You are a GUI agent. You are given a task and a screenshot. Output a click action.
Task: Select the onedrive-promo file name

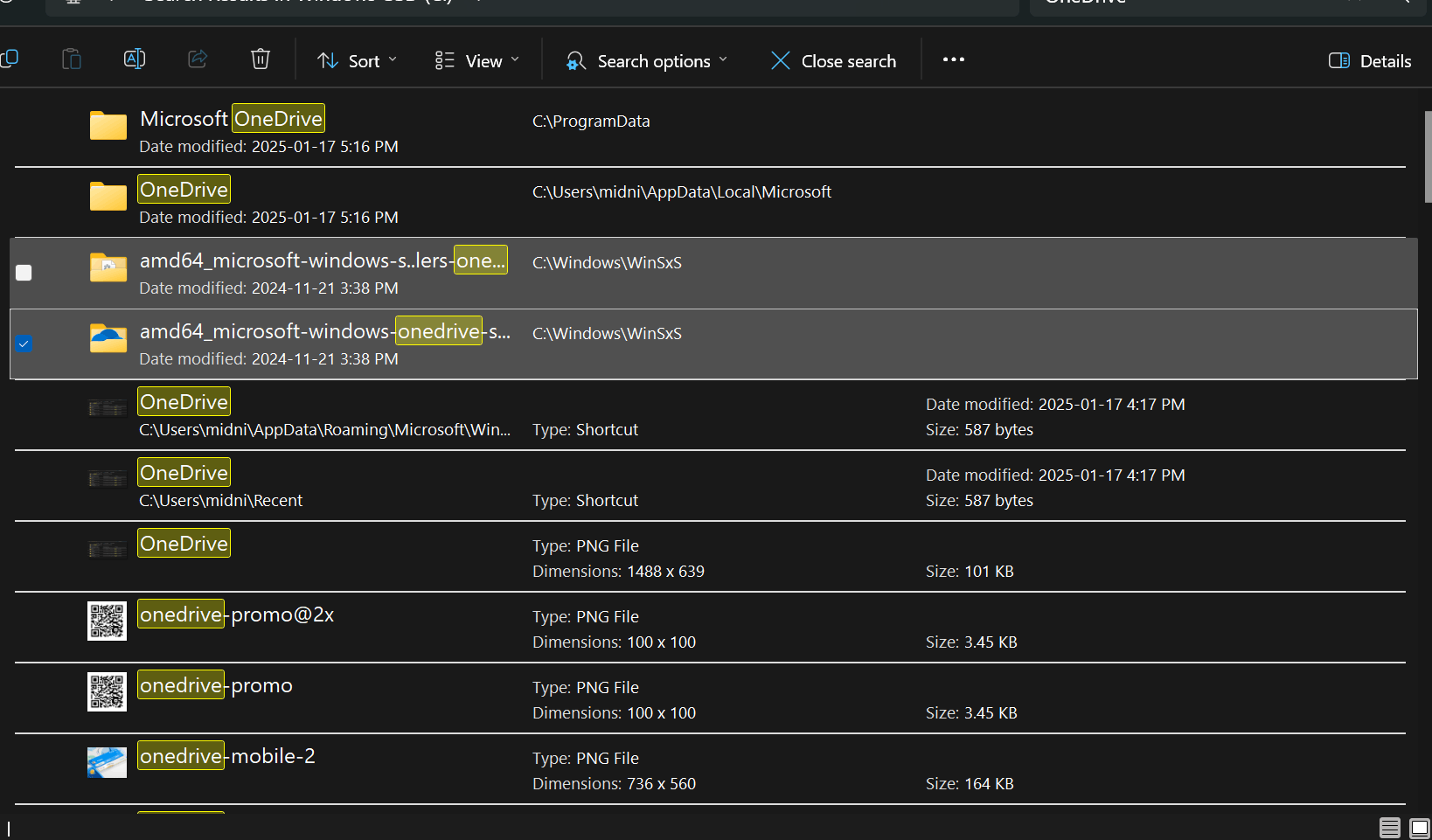click(215, 684)
